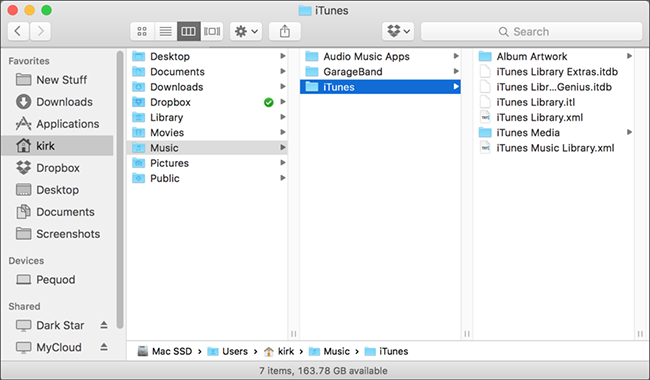Select iTunes folder in second column
650x380 pixels.
(380, 87)
